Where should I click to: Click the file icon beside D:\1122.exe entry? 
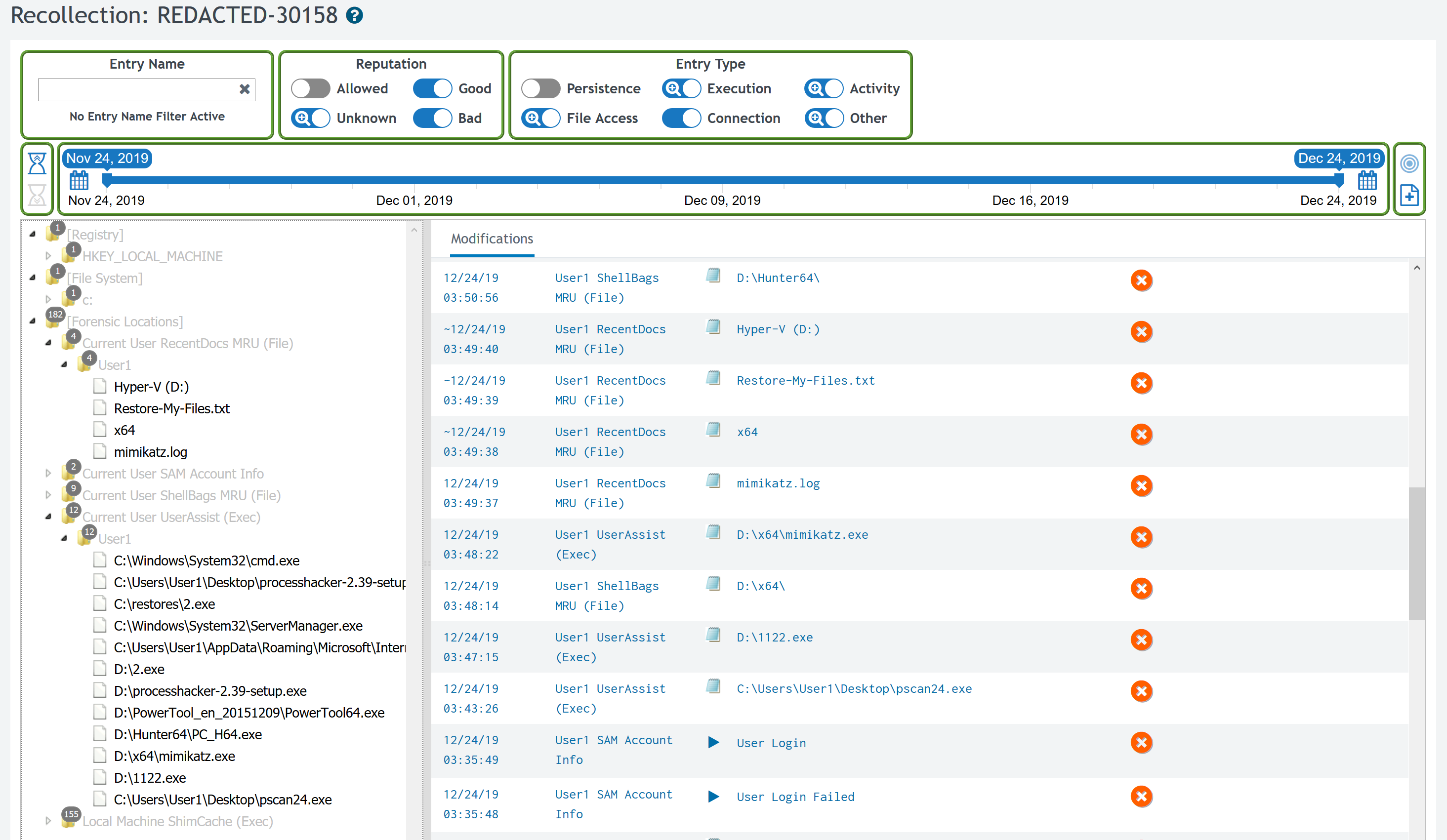point(713,635)
